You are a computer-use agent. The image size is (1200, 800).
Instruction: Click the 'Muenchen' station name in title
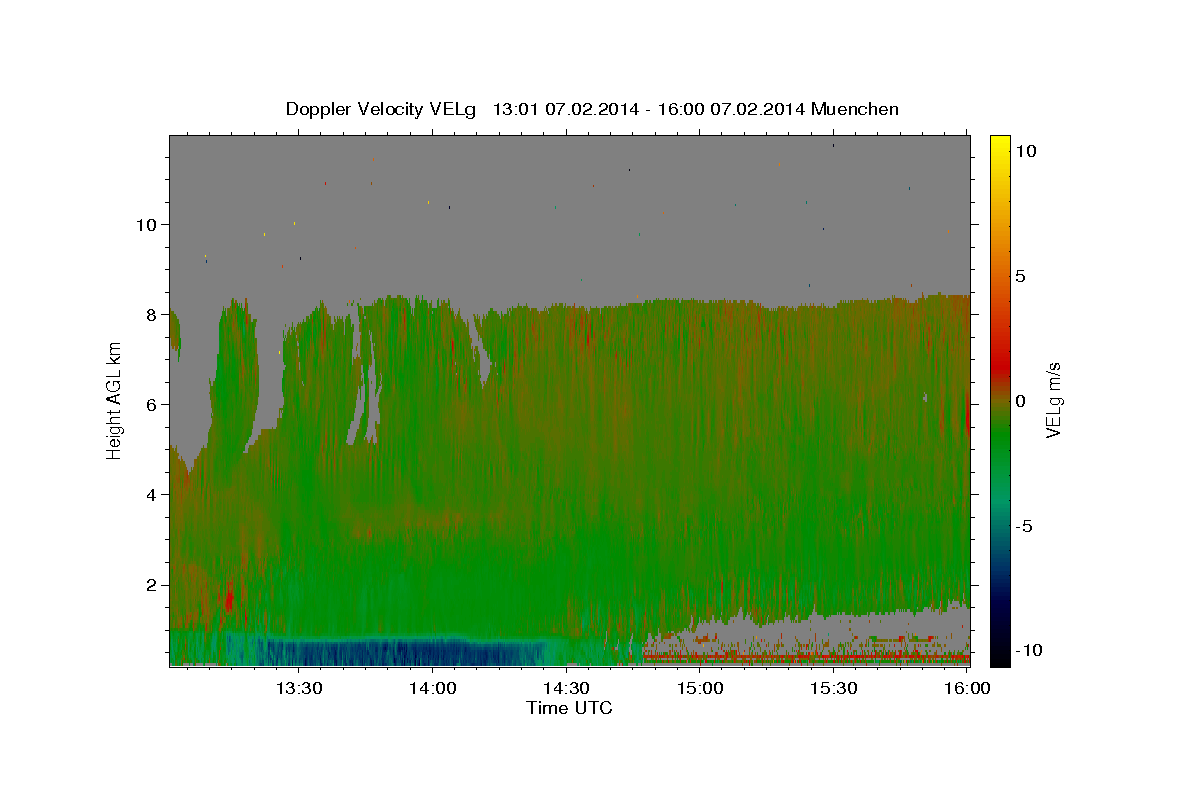point(855,109)
